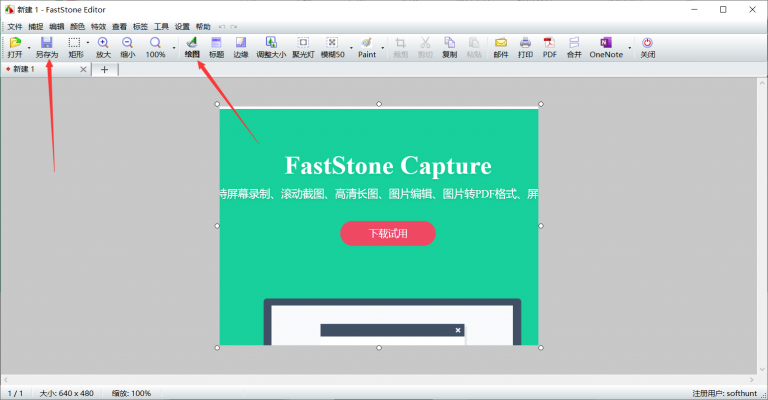This screenshot has width=768, height=400.
Task: Copy image with the 复制 icon
Action: click(x=449, y=47)
